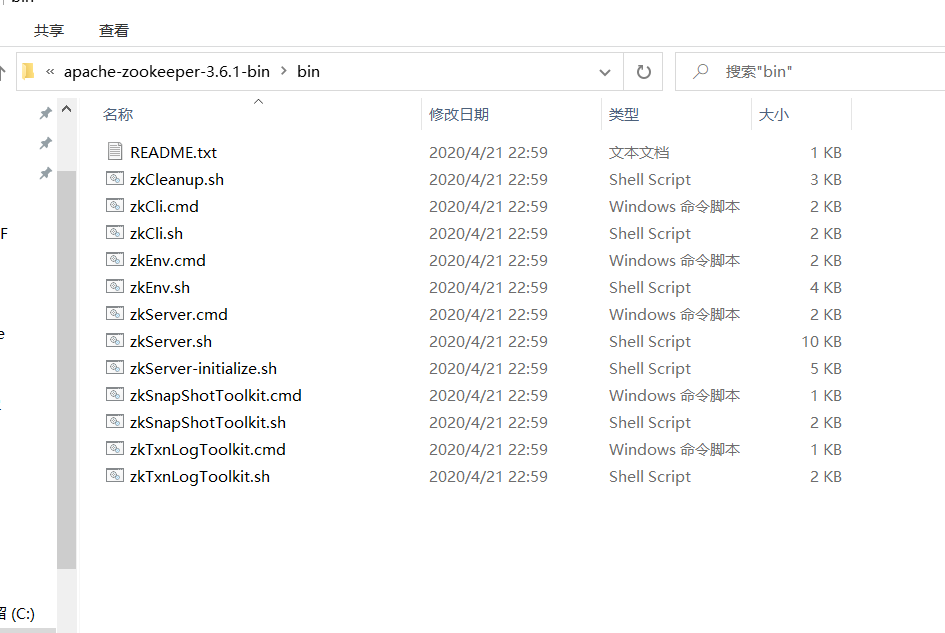Click the bin breadcrumb segment
Screen dimensions: 945x633
(309, 72)
